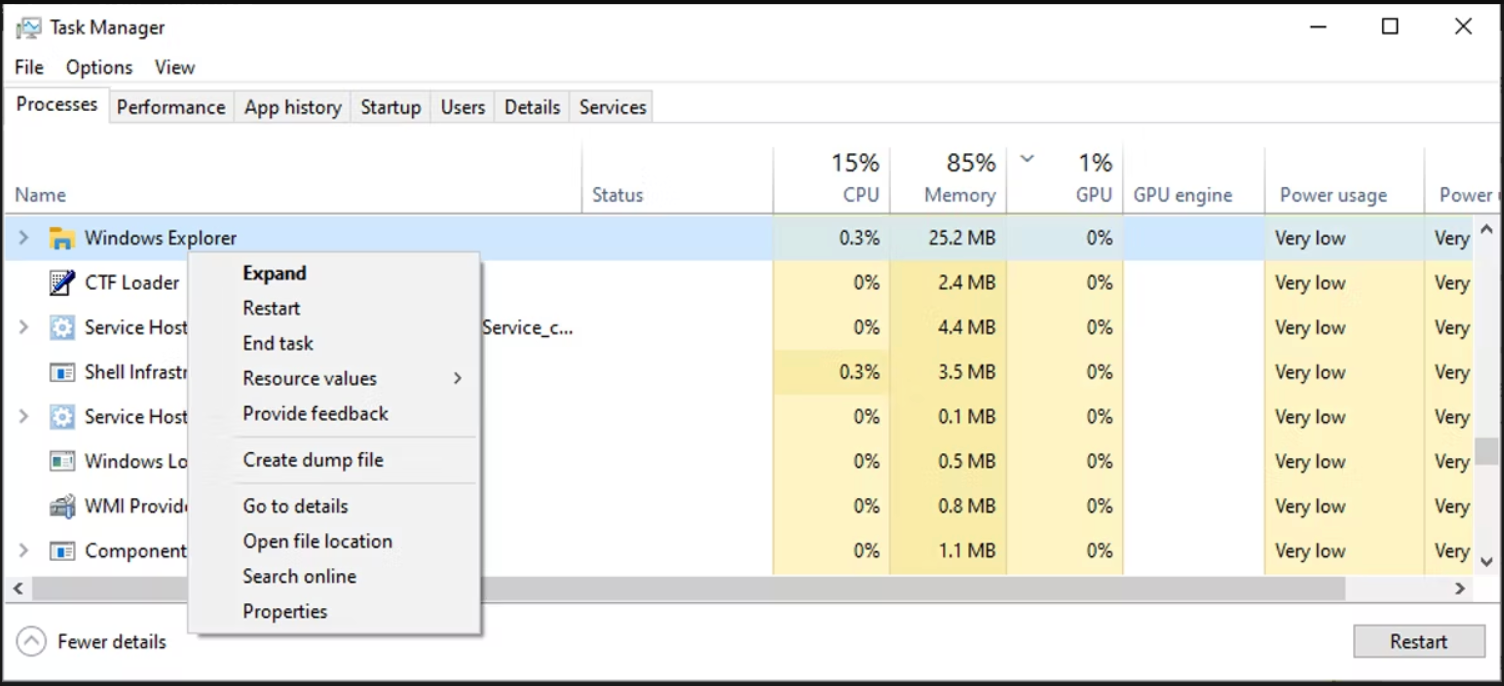
Task: Choose Open file location in menu
Action: click(x=317, y=541)
